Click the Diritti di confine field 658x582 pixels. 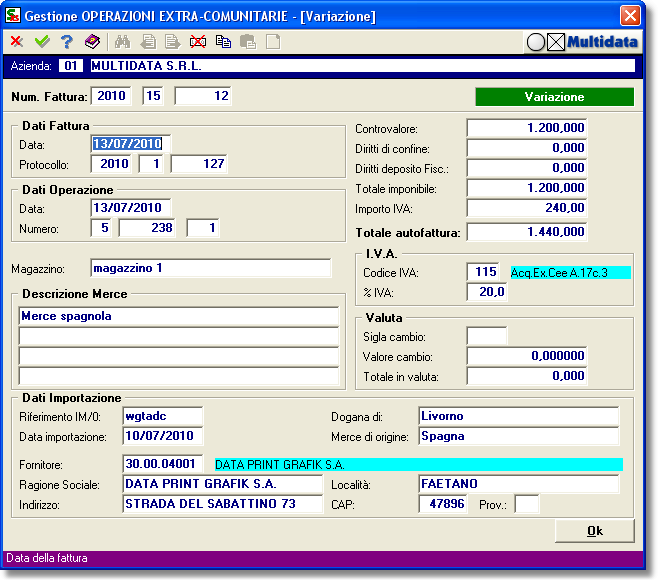[527, 148]
